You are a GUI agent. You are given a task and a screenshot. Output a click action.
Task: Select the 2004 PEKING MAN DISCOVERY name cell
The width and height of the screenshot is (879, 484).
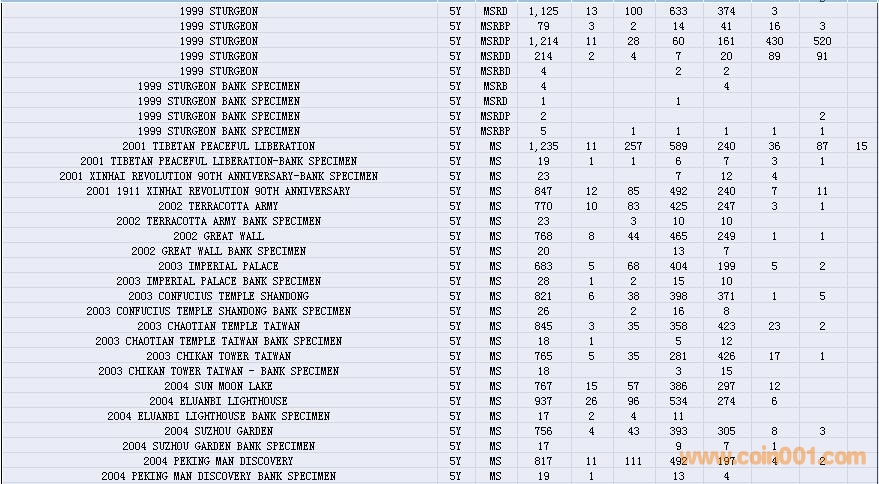tap(218, 461)
